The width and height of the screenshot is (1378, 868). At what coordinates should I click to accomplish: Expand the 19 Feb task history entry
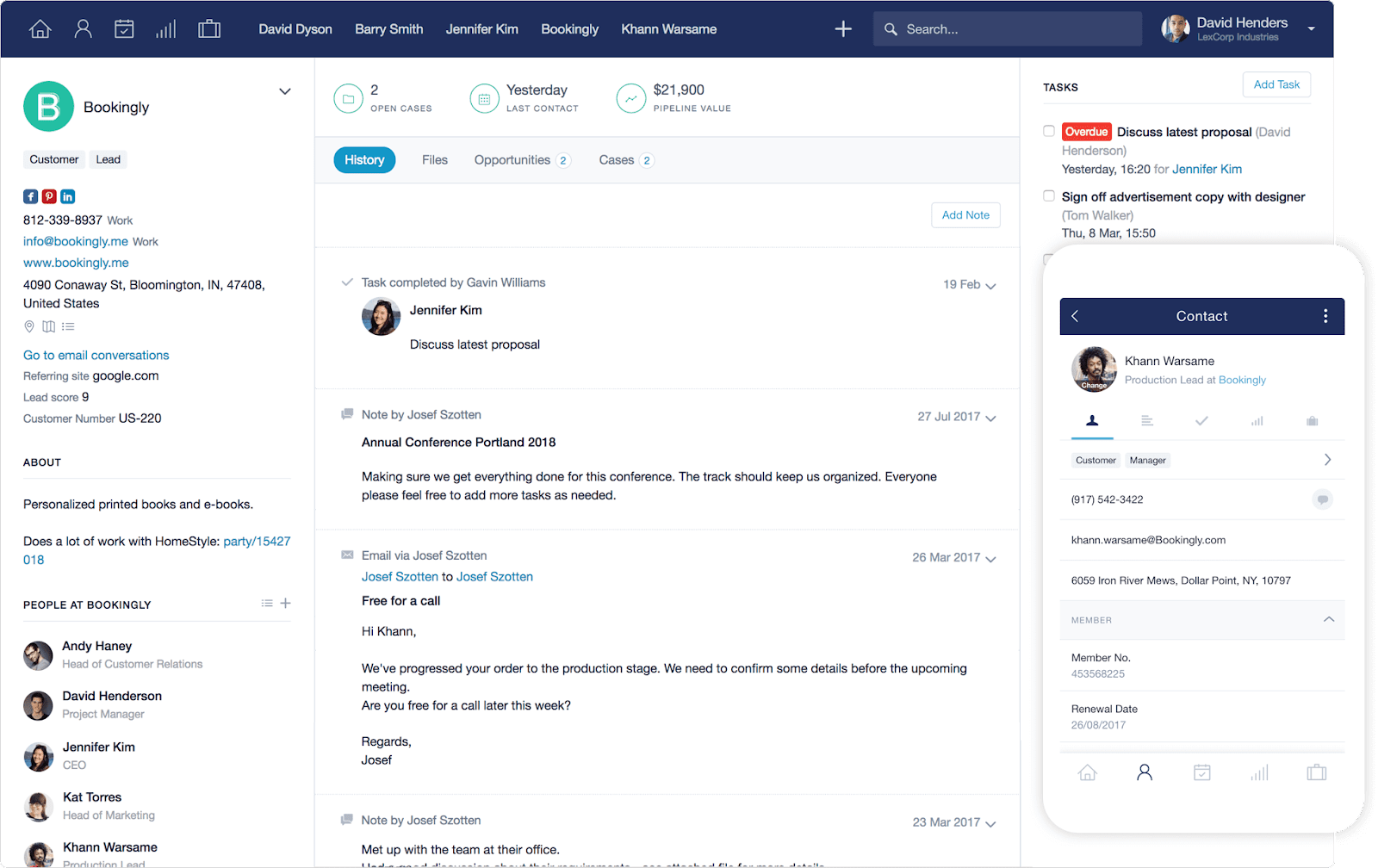tap(990, 284)
